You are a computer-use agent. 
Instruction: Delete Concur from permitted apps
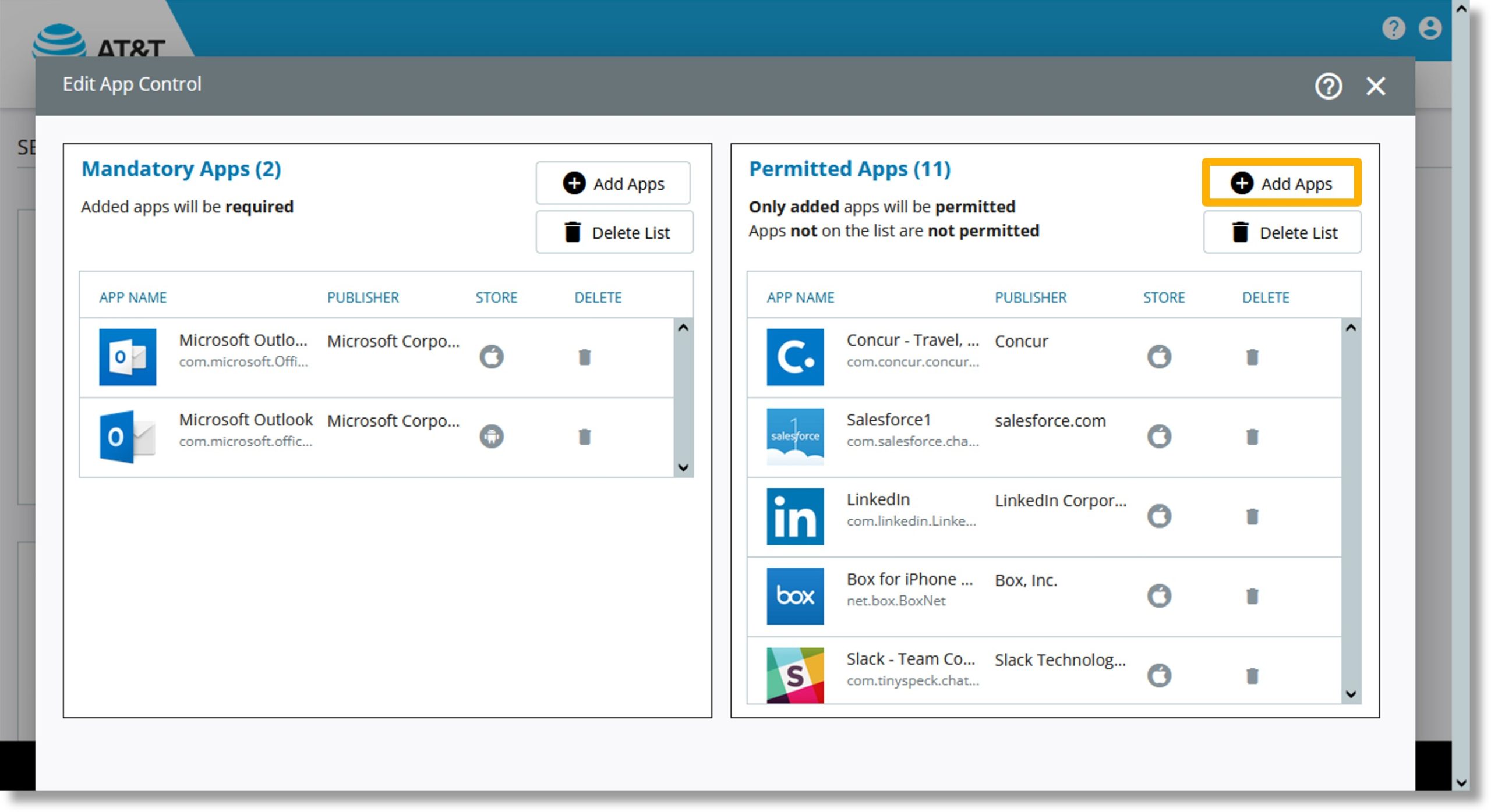pyautogui.click(x=1252, y=357)
